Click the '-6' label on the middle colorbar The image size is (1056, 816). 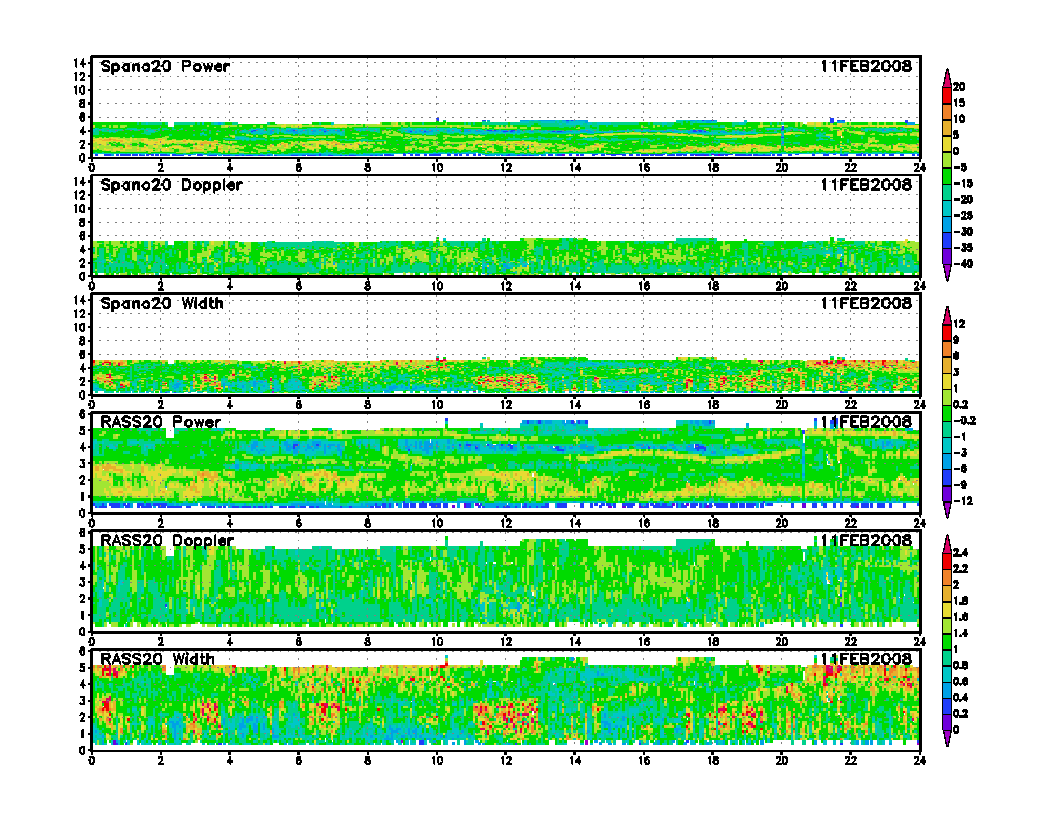(x=960, y=469)
